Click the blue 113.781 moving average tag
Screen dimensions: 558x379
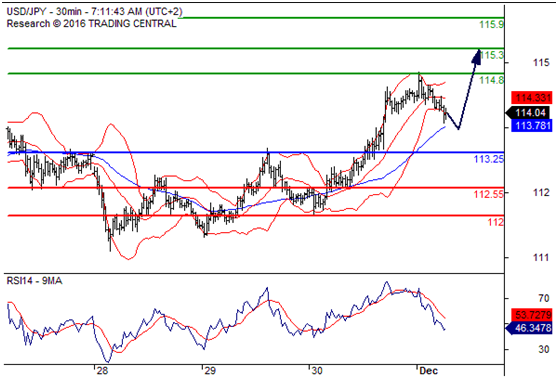point(531,126)
